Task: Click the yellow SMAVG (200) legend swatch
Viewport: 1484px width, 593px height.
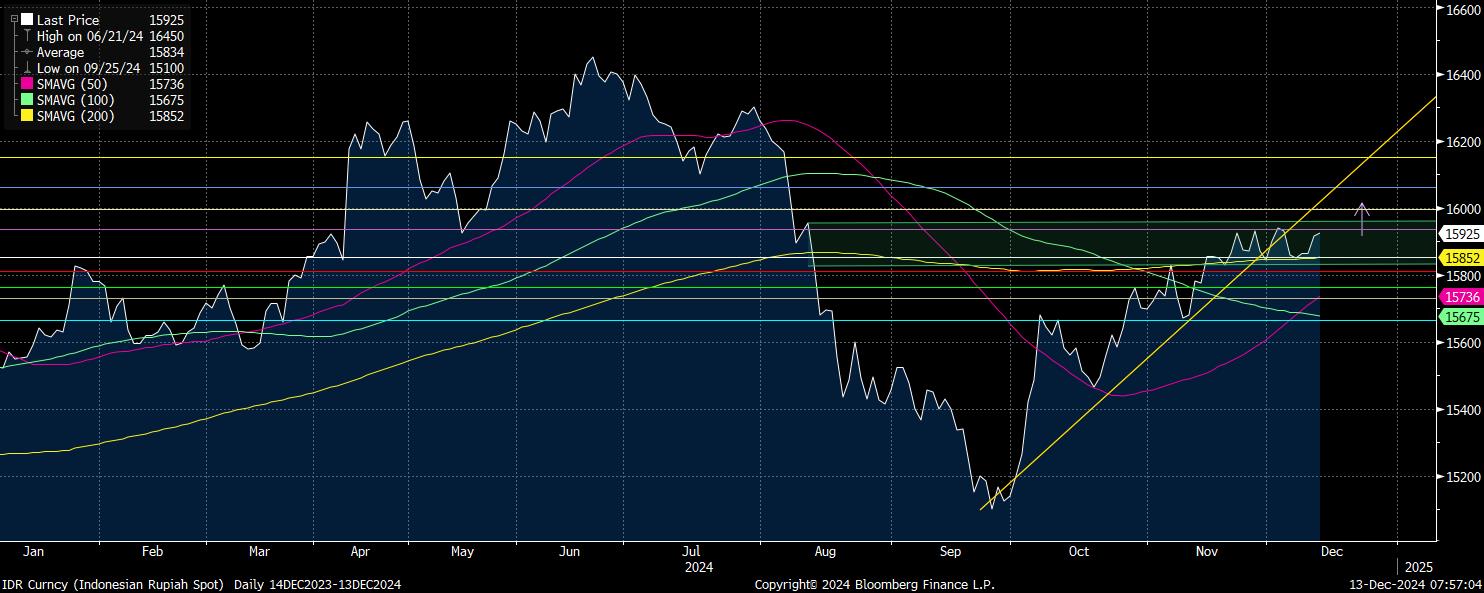Action: (27, 116)
